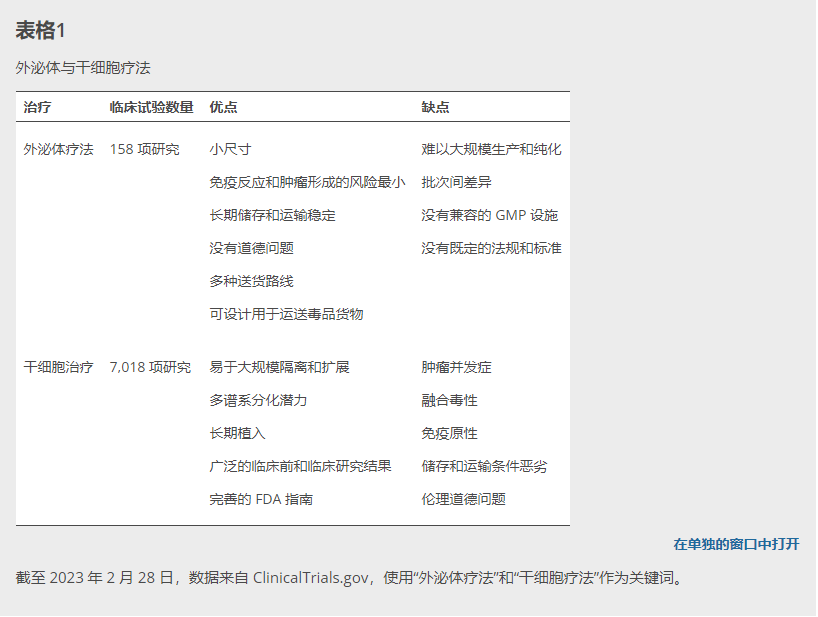Viewport: 818px width, 617px height.
Task: Select the '外泌体疗法' row label
Action: click(58, 149)
